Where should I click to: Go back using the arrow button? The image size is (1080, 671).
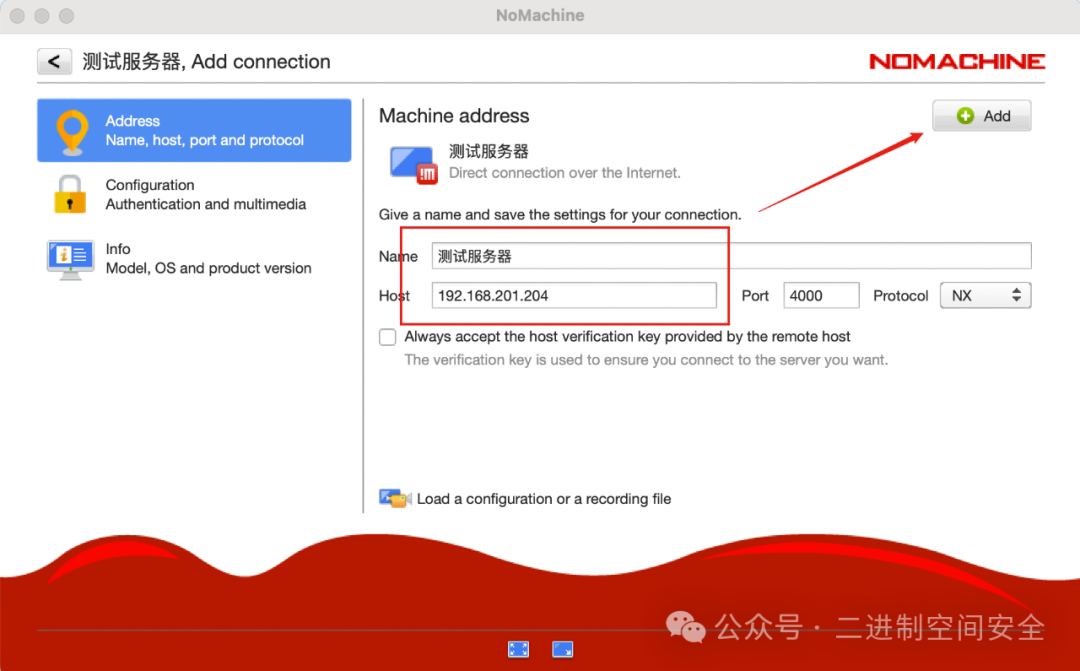coord(54,62)
